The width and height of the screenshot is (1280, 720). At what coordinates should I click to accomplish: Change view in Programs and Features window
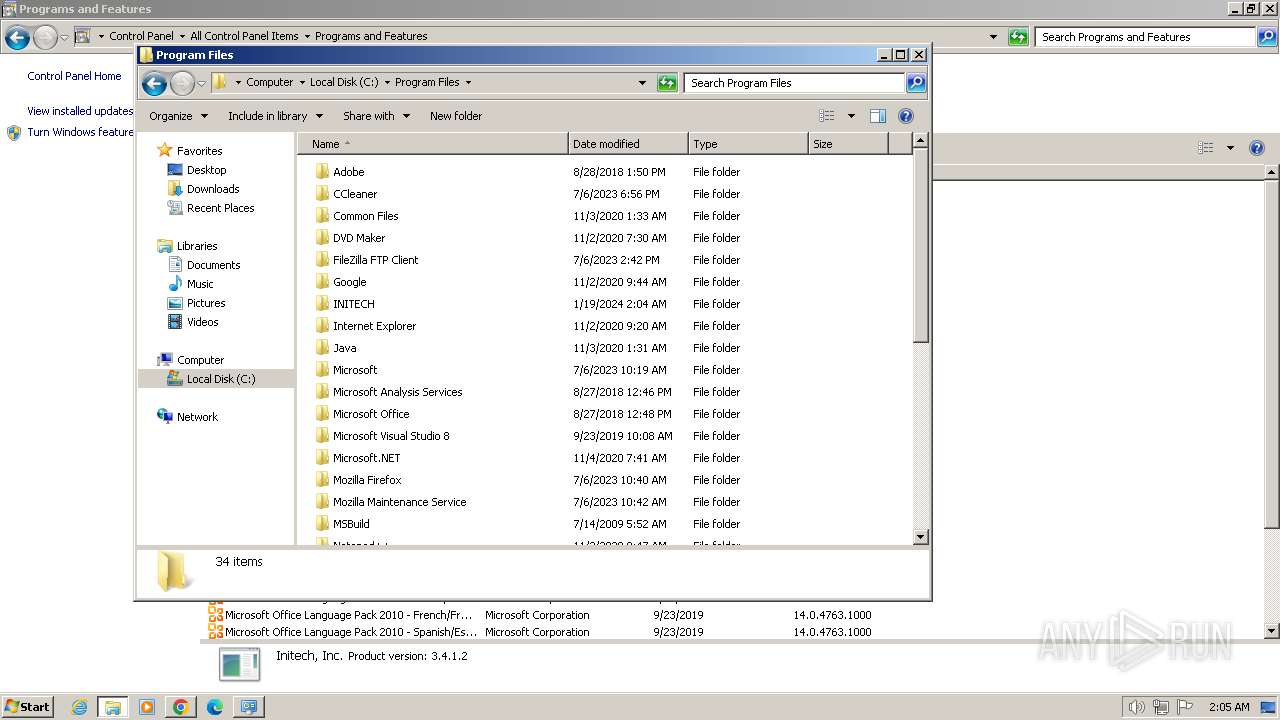tap(1206, 148)
